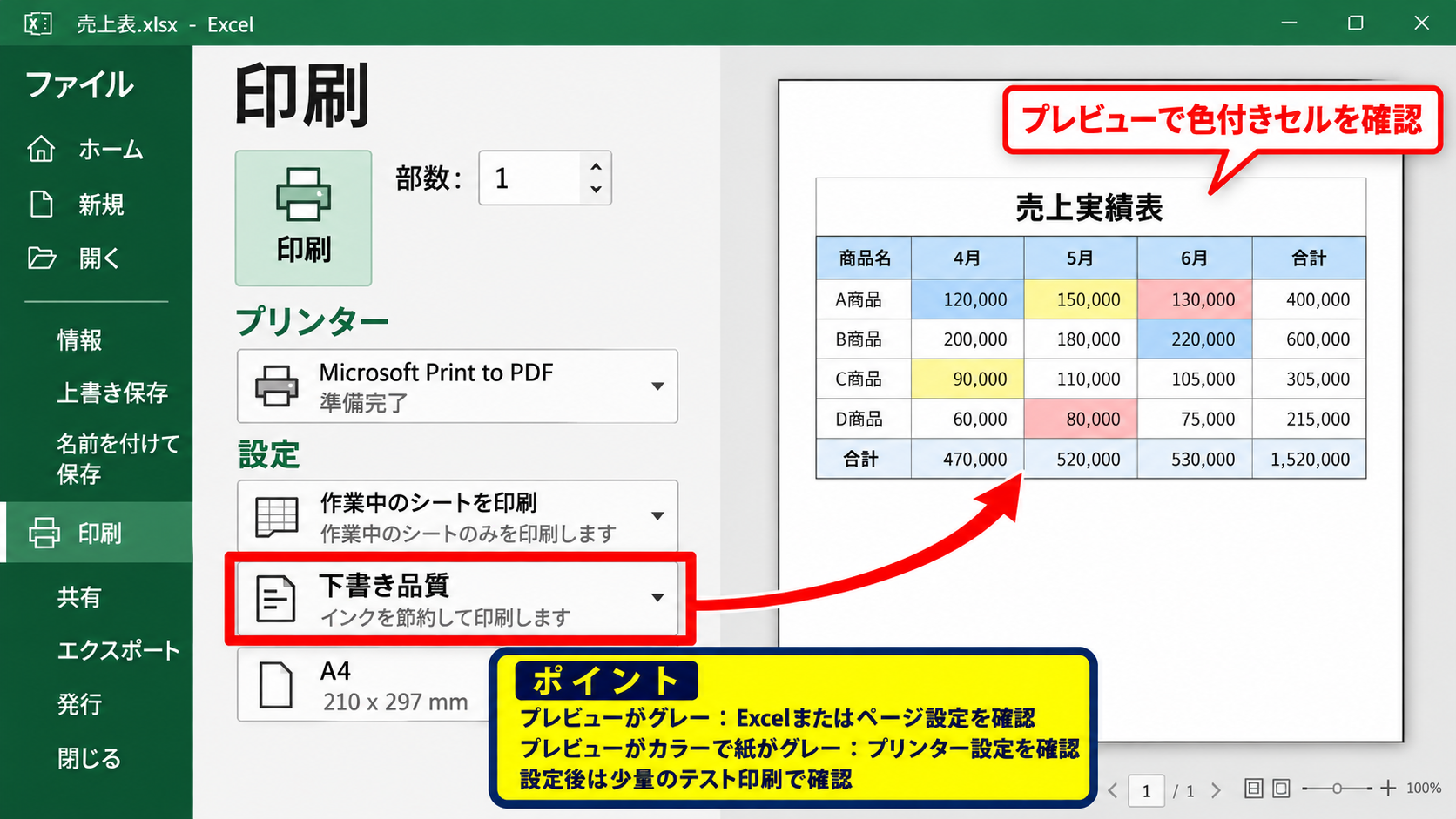
Task: Click the zoom in plus button
Action: point(1388,788)
